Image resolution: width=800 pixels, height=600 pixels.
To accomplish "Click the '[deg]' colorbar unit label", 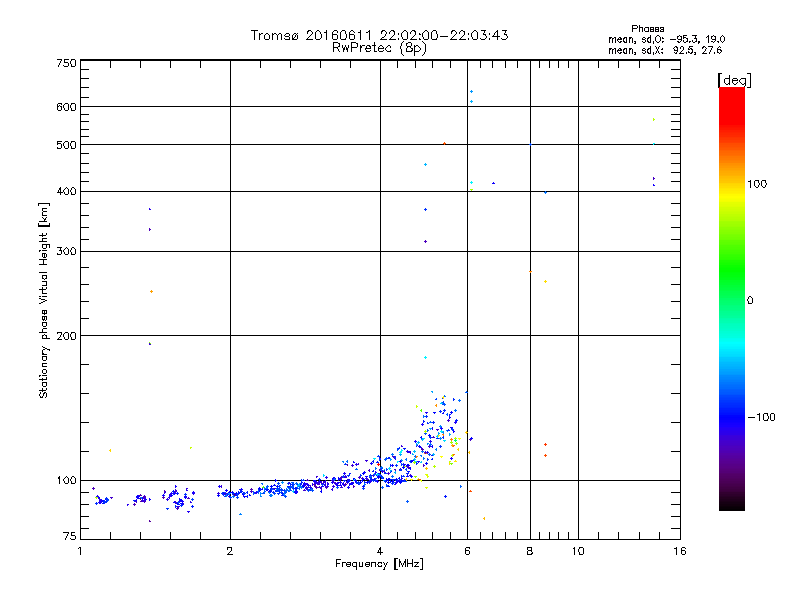I will [734, 80].
